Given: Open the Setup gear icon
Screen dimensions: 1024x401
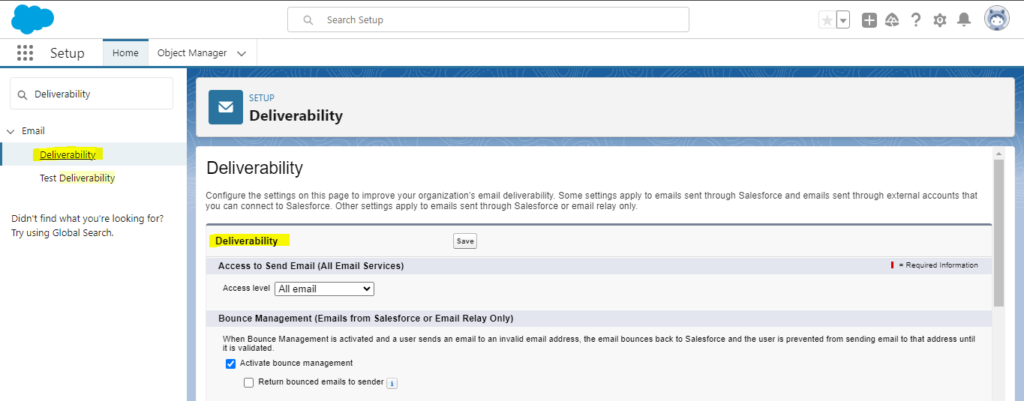Looking at the screenshot, I should [x=939, y=20].
